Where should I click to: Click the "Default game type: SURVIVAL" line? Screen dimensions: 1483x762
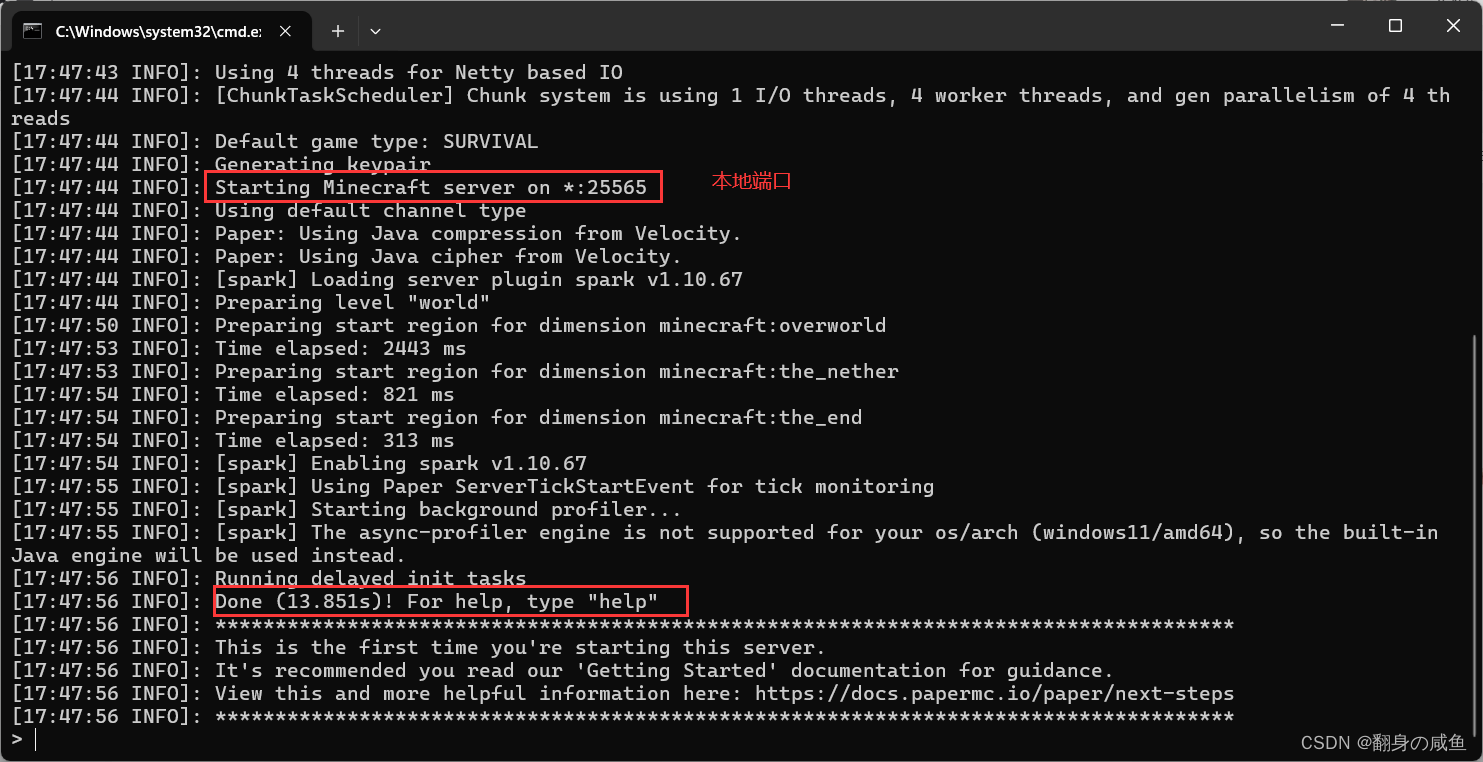[376, 142]
